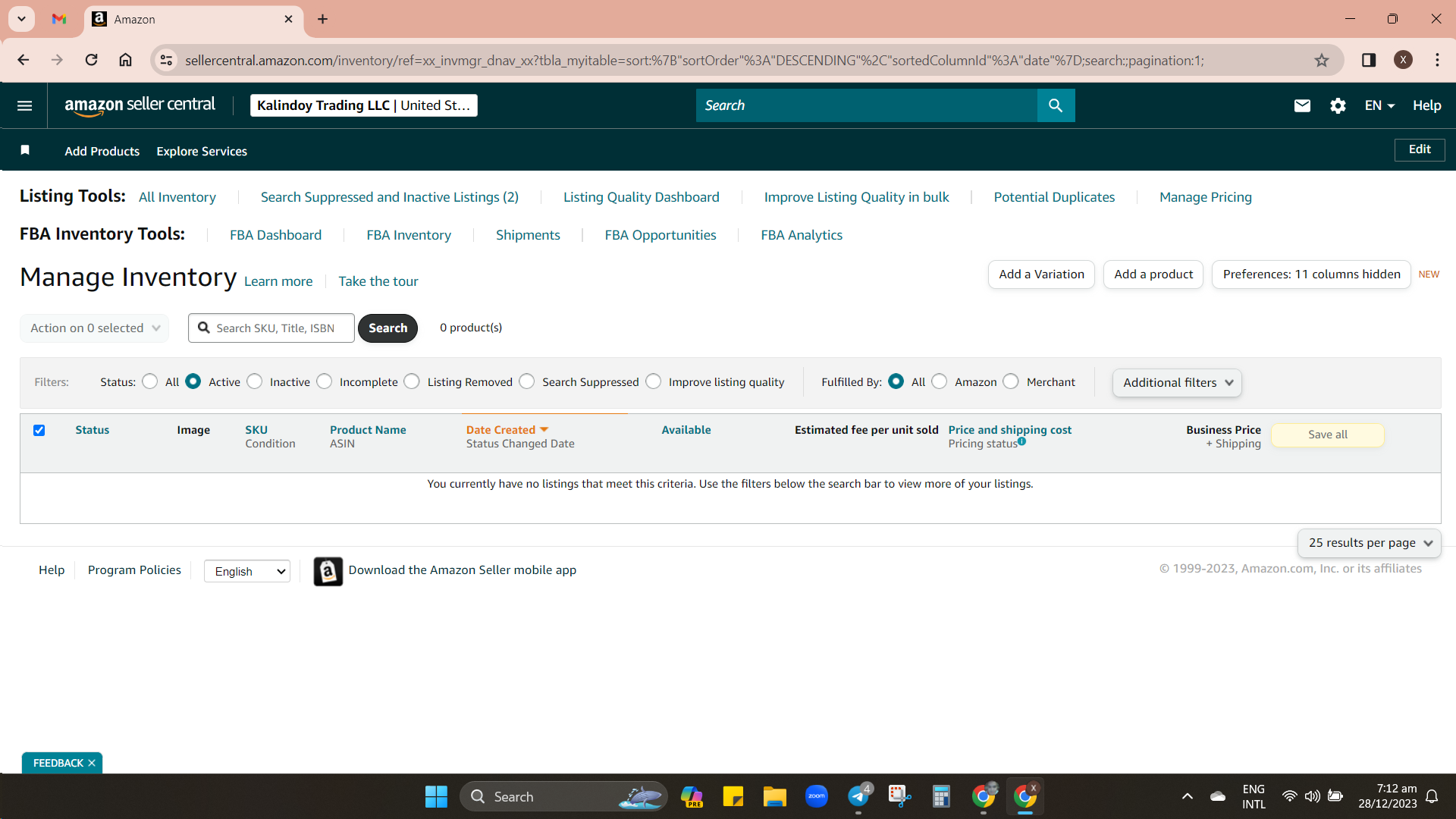The width and height of the screenshot is (1456, 819).
Task: Click the magnifier search button in header
Action: pos(1056,105)
